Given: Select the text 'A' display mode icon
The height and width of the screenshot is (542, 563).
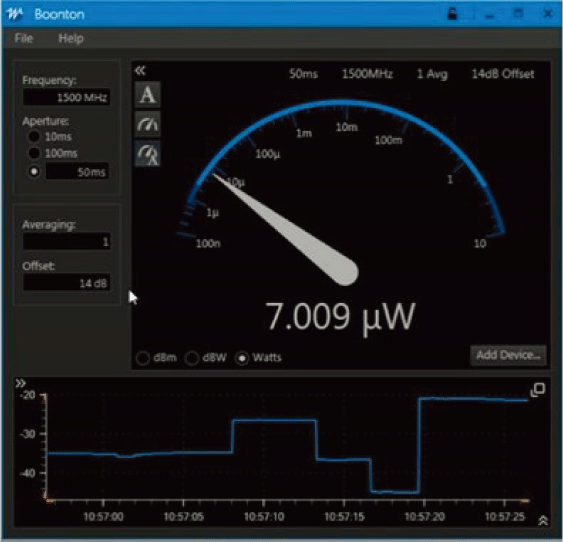Looking at the screenshot, I should pyautogui.click(x=148, y=94).
